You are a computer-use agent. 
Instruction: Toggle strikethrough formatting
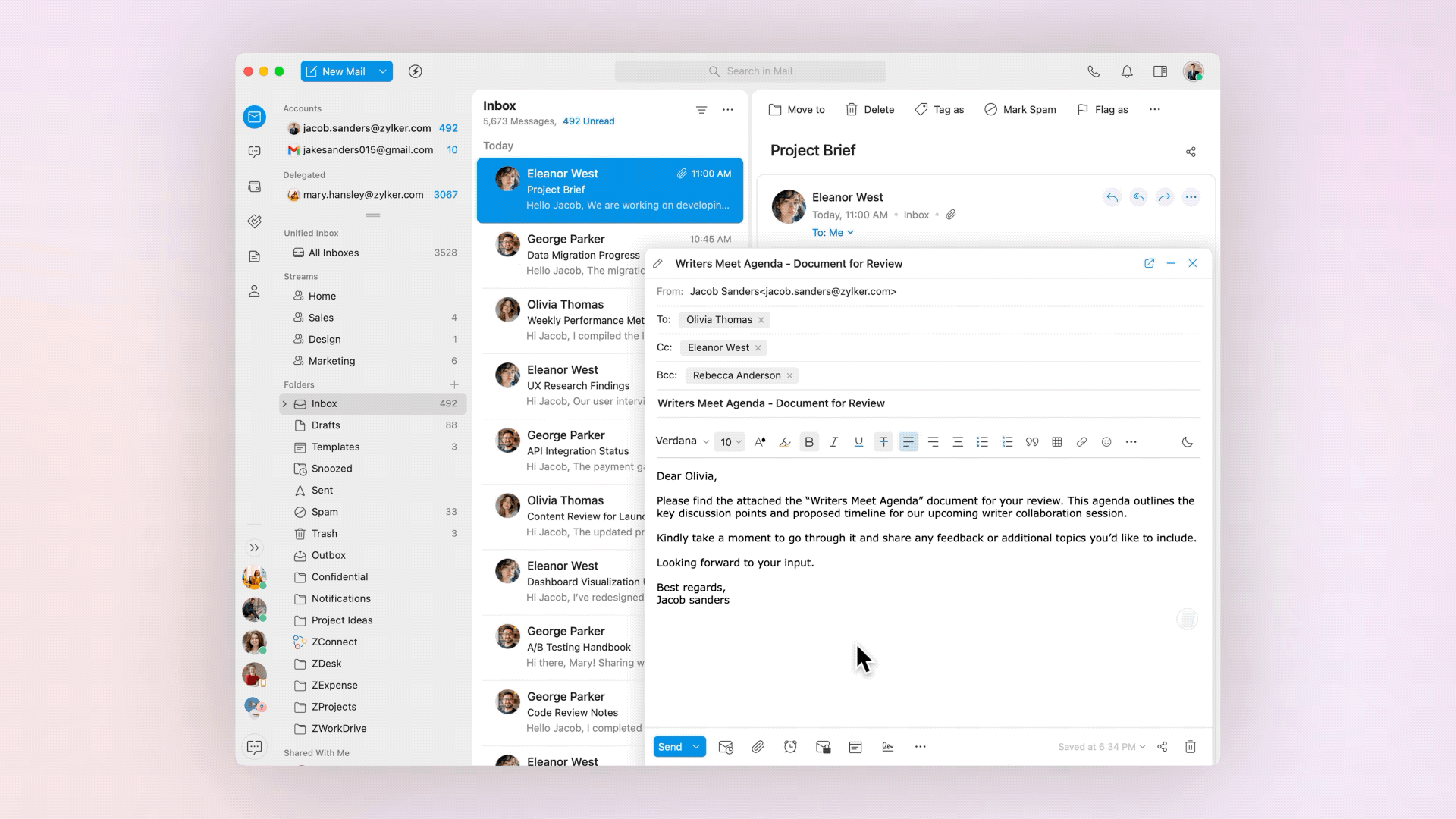coord(883,442)
